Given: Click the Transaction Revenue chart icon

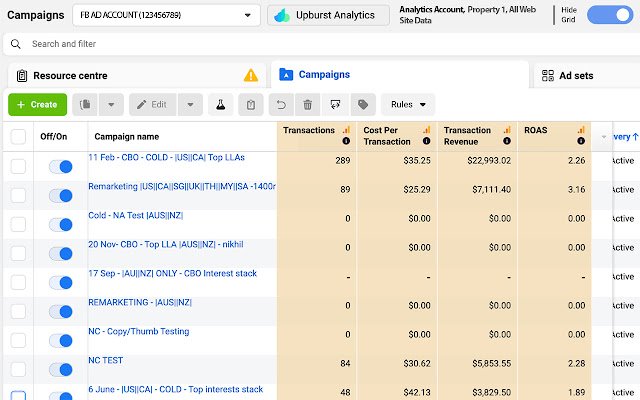Looking at the screenshot, I should [507, 130].
